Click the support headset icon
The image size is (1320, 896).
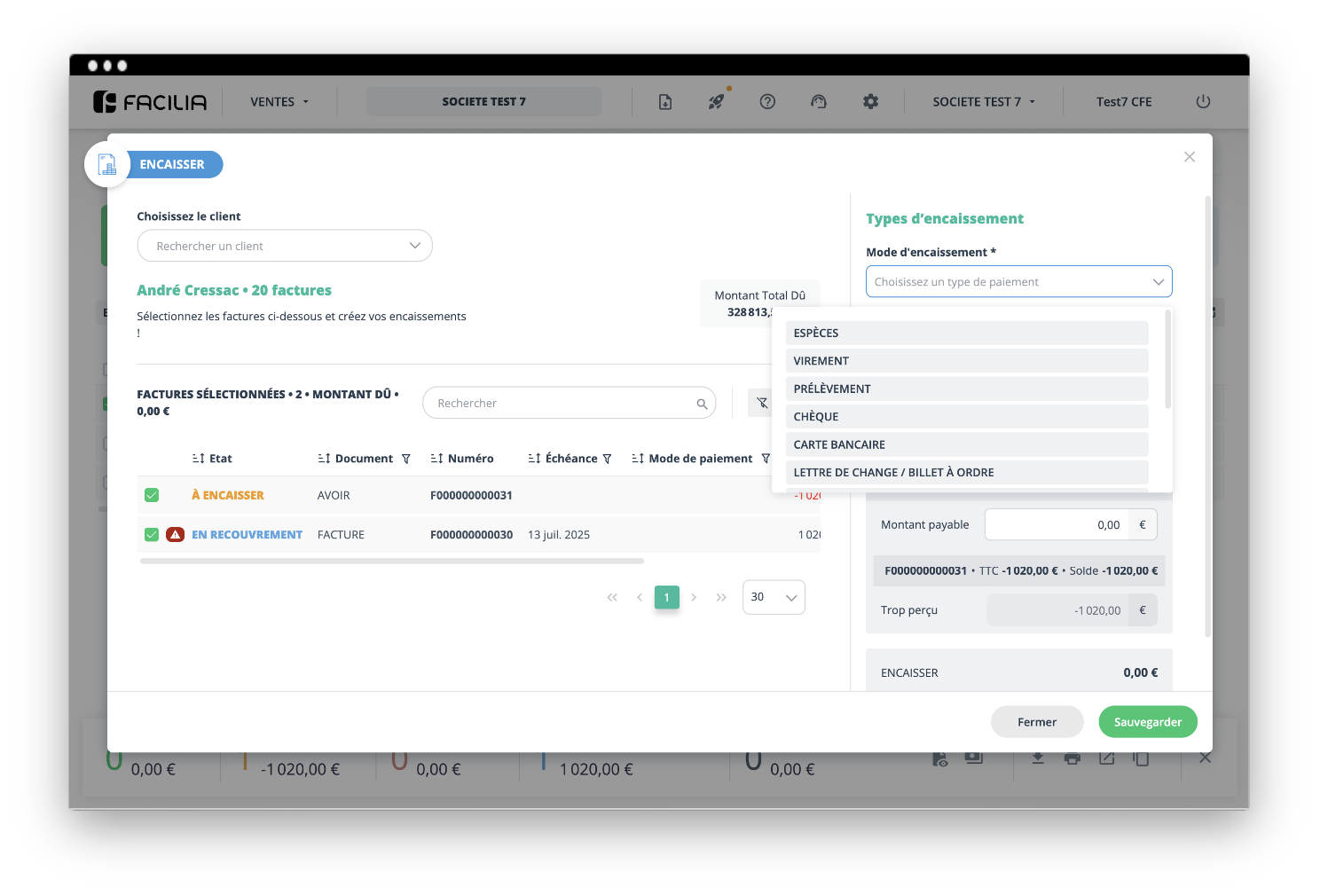pyautogui.click(x=819, y=102)
